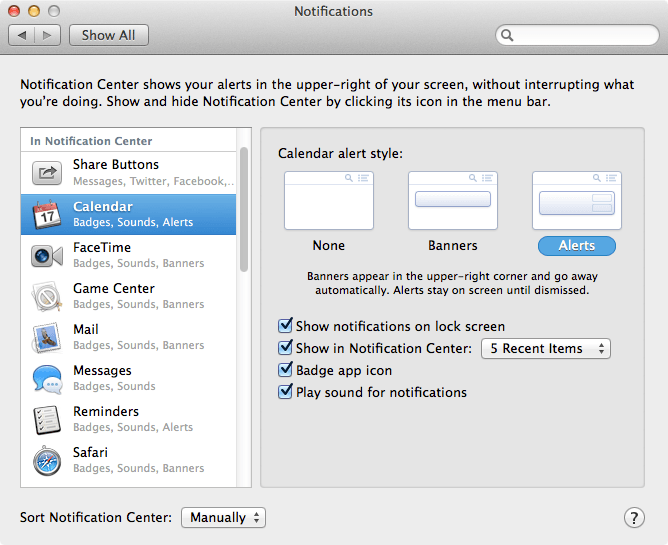Click the app list vertical scrollbar
668x545 pixels.
[244, 210]
